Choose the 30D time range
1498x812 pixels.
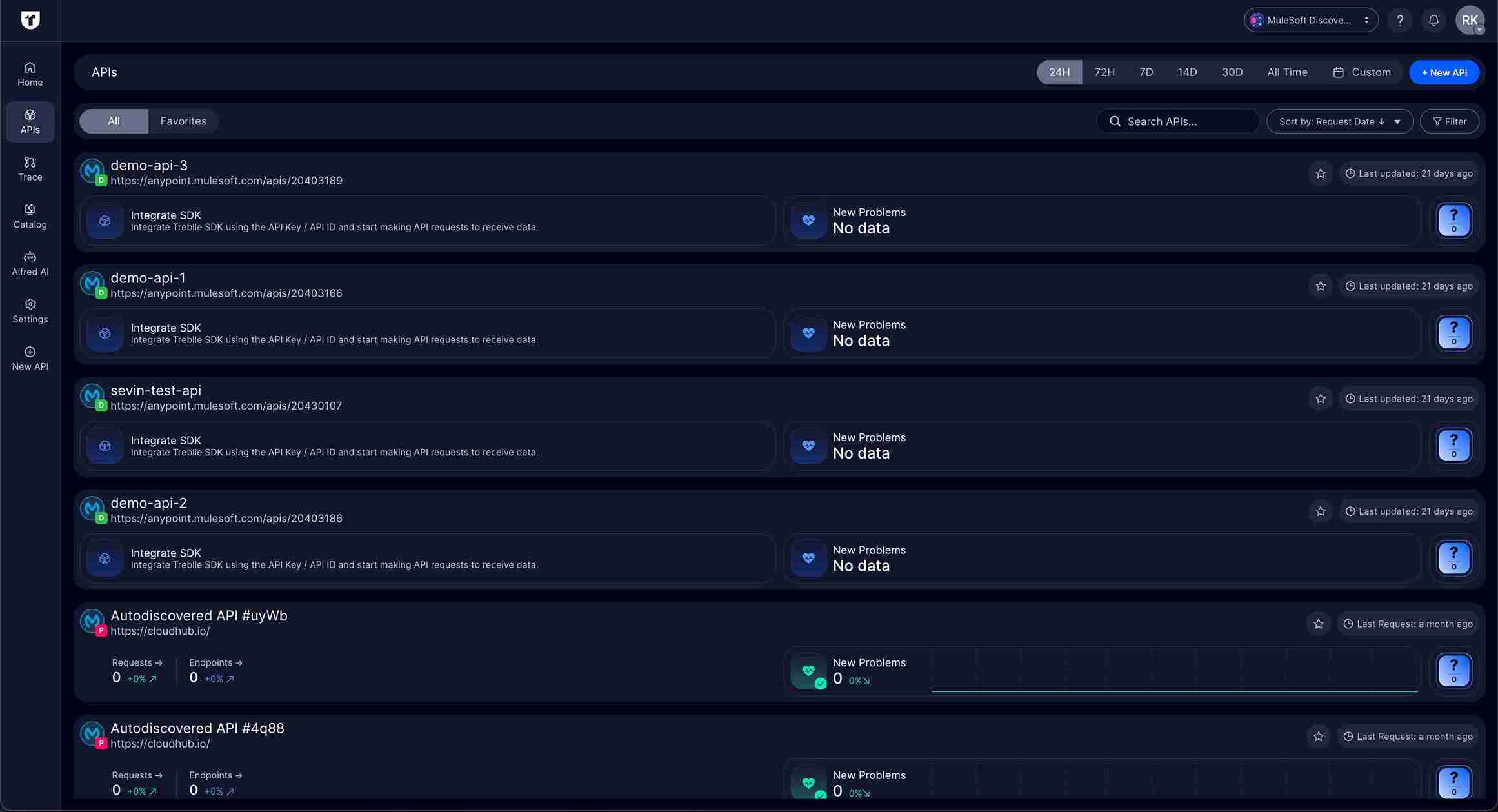[1232, 72]
